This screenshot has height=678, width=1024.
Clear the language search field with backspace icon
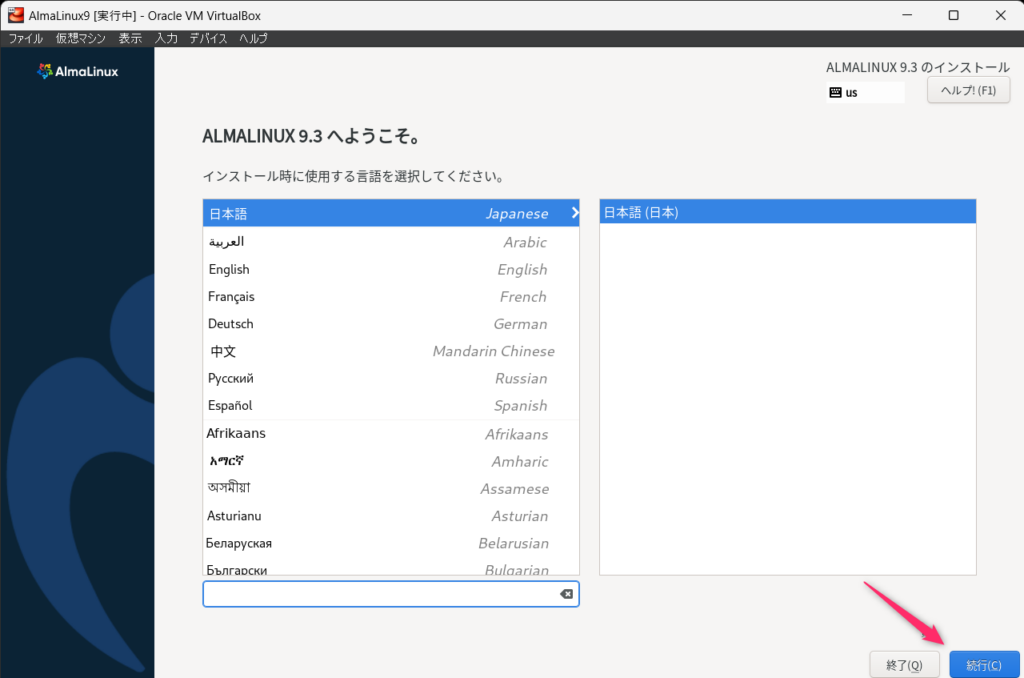pyautogui.click(x=566, y=594)
